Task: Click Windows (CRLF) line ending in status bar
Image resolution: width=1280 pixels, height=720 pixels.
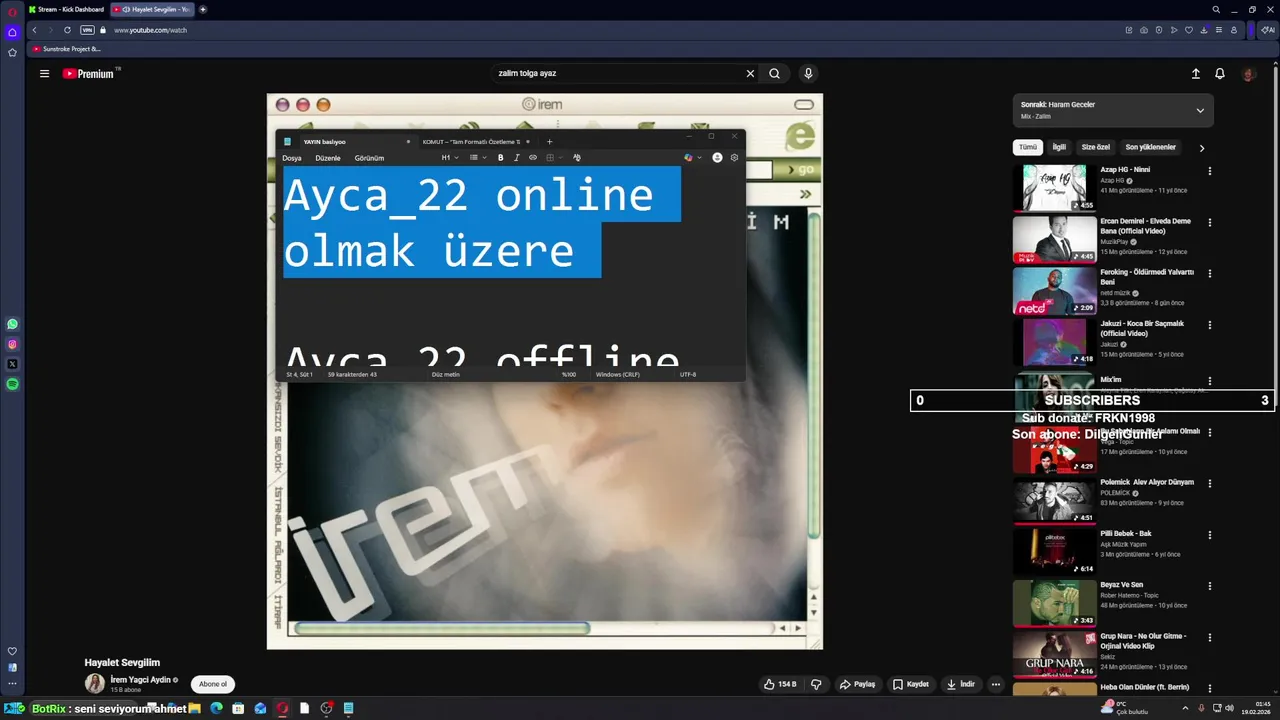Action: [617, 374]
